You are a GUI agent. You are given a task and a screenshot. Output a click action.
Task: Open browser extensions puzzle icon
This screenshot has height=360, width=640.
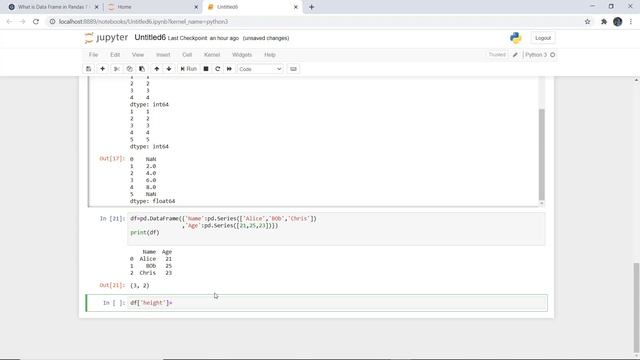pyautogui.click(x=604, y=22)
